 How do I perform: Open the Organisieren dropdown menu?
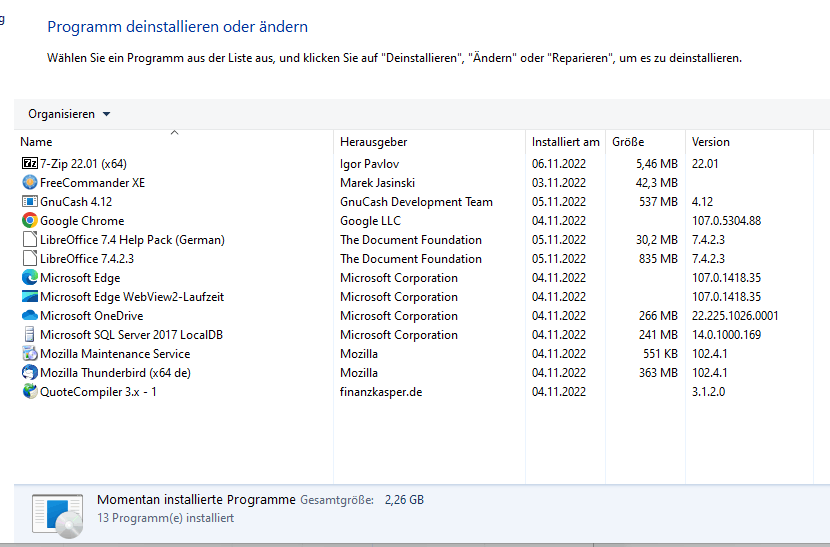[69, 114]
